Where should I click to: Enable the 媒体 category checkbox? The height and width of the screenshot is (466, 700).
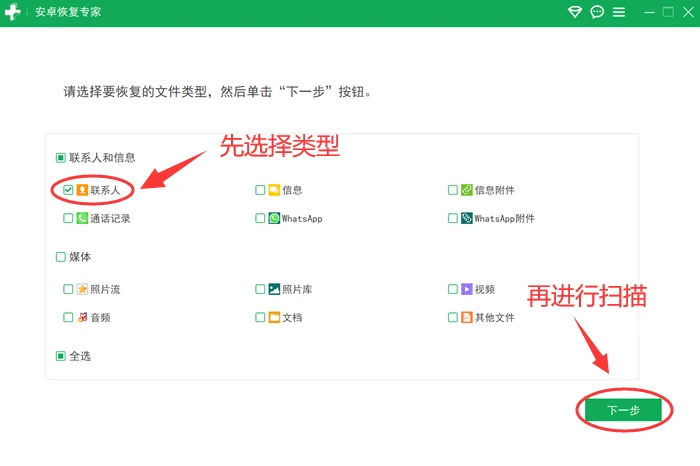tap(61, 257)
